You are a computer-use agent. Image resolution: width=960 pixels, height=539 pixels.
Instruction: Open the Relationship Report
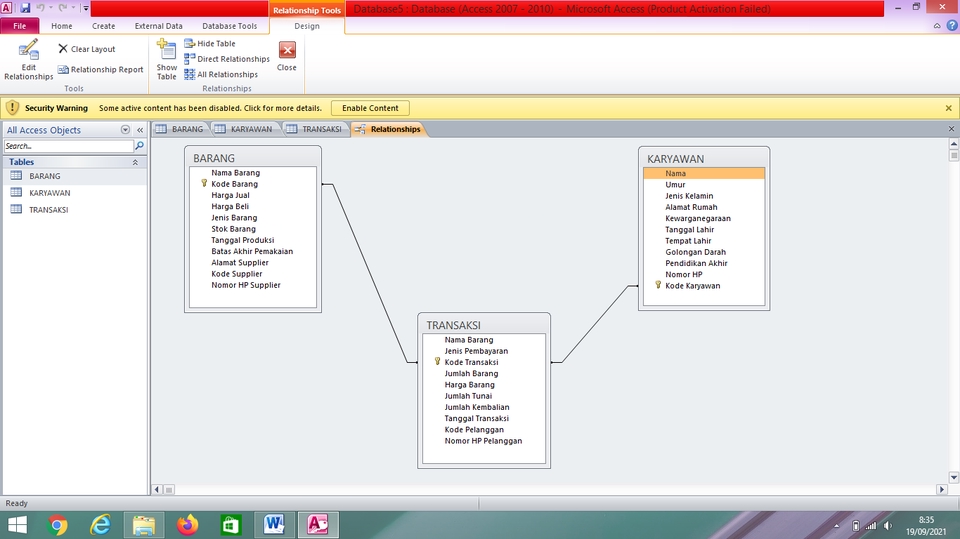coord(100,70)
